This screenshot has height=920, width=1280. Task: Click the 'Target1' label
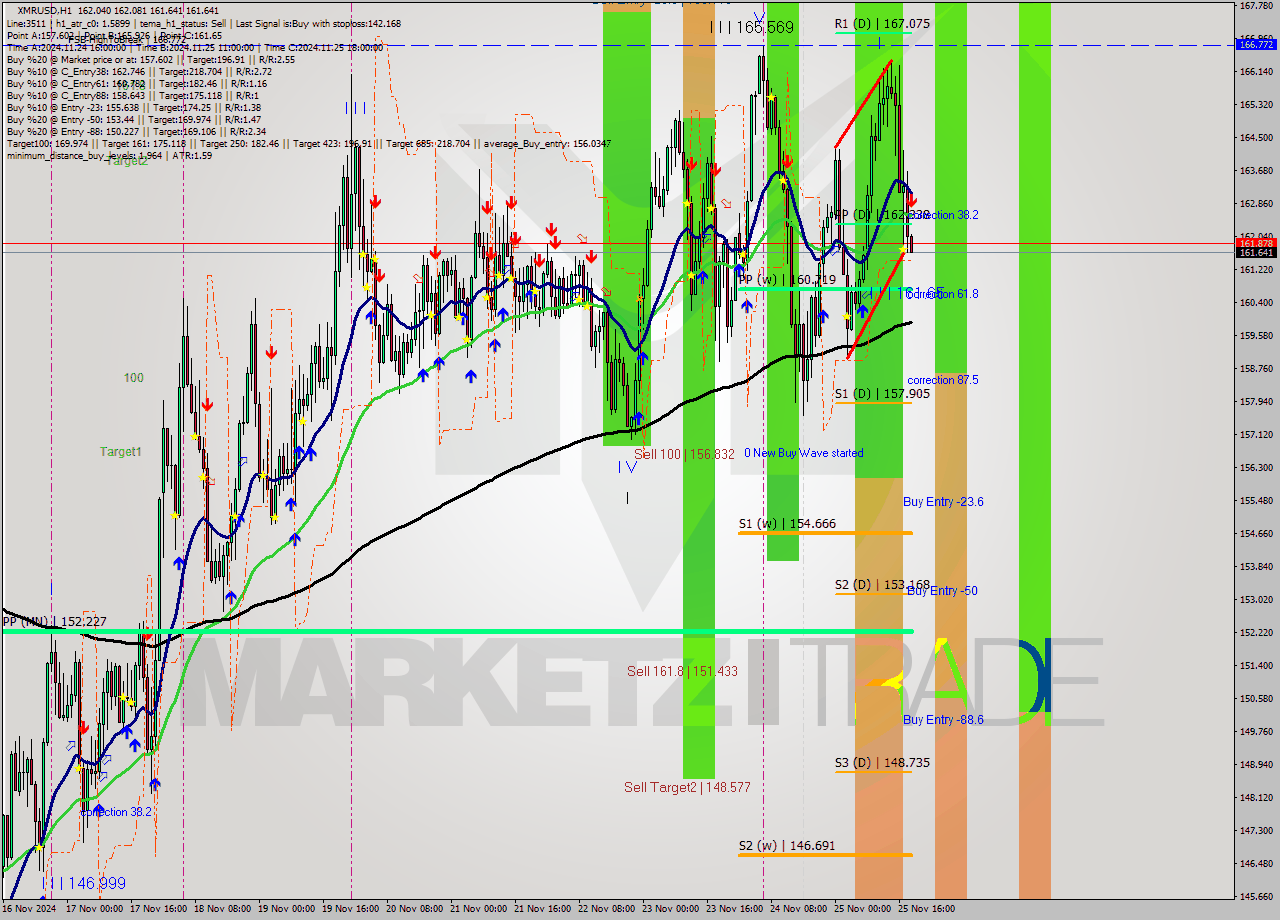coord(120,452)
